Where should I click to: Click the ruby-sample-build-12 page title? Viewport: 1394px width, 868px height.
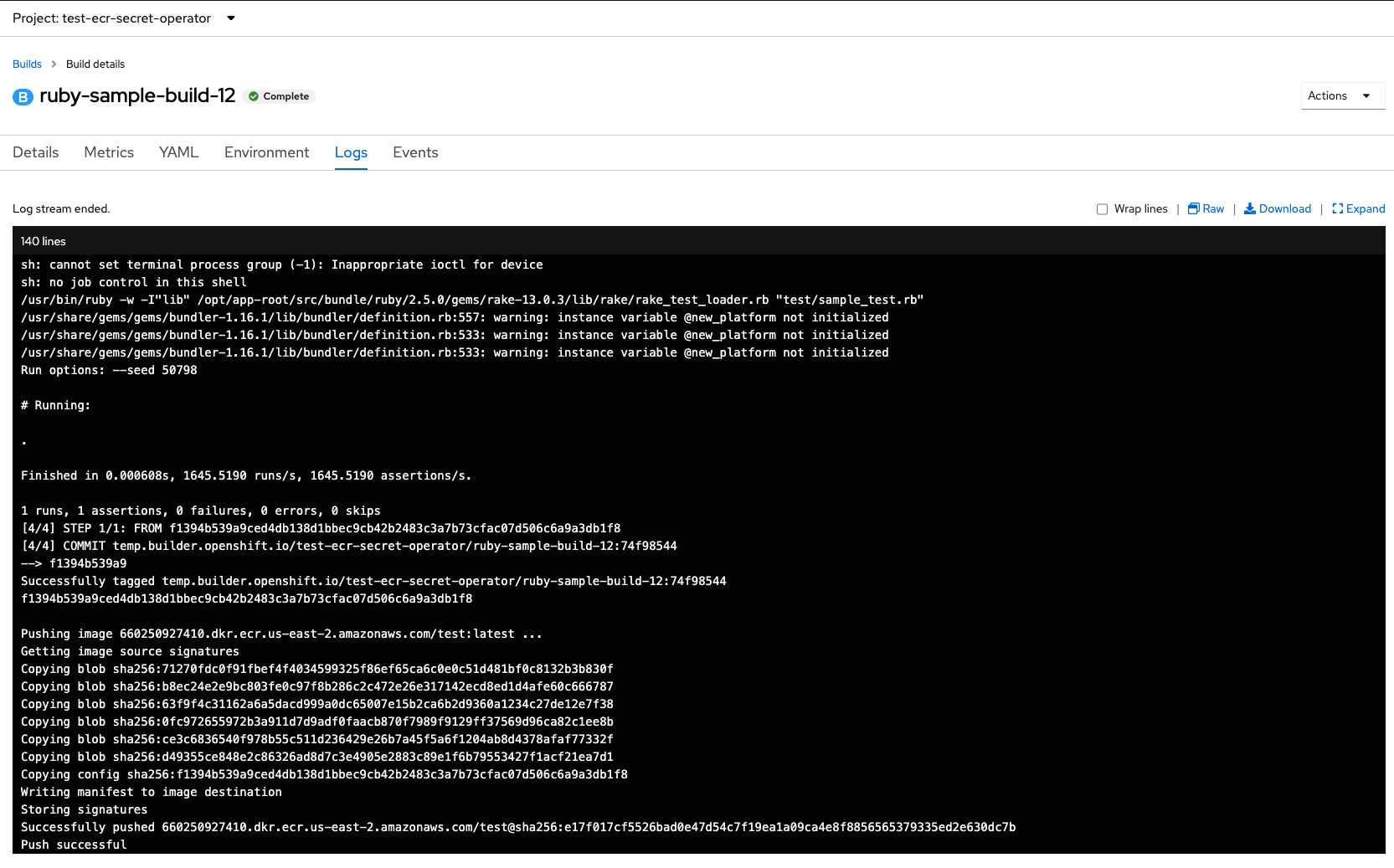click(137, 96)
